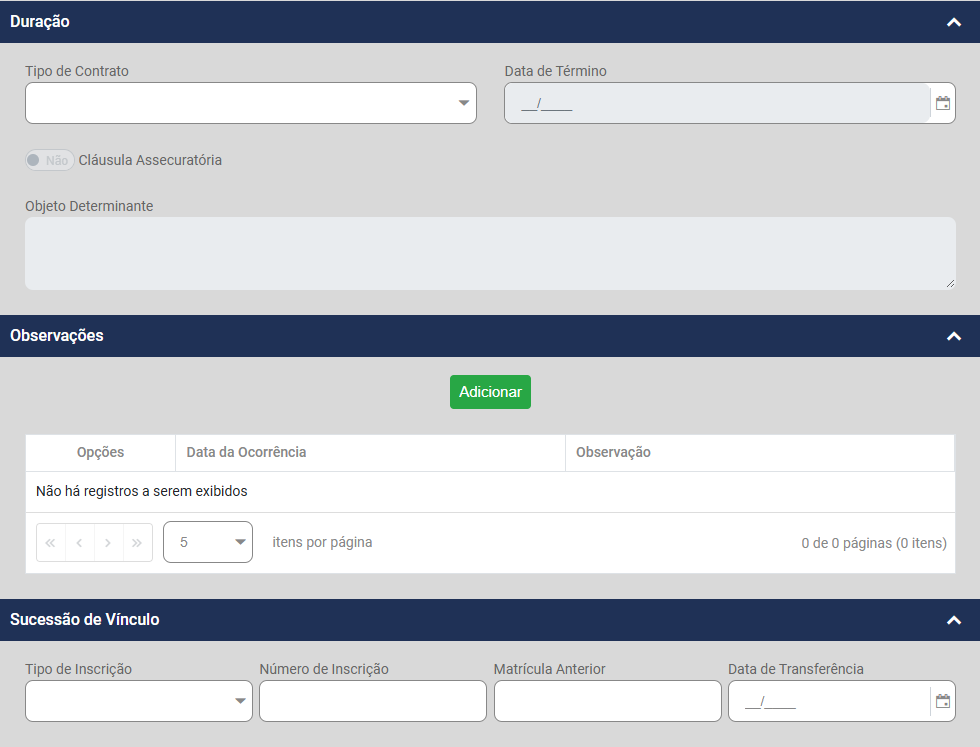Click the Cláusula Assecuratória label
980x747 pixels.
[x=150, y=160]
